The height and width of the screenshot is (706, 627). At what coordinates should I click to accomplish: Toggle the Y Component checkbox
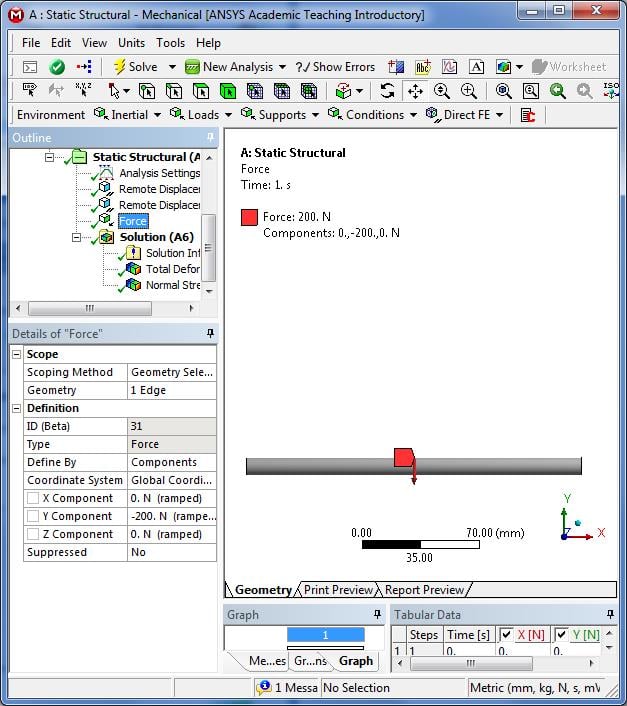click(x=33, y=516)
